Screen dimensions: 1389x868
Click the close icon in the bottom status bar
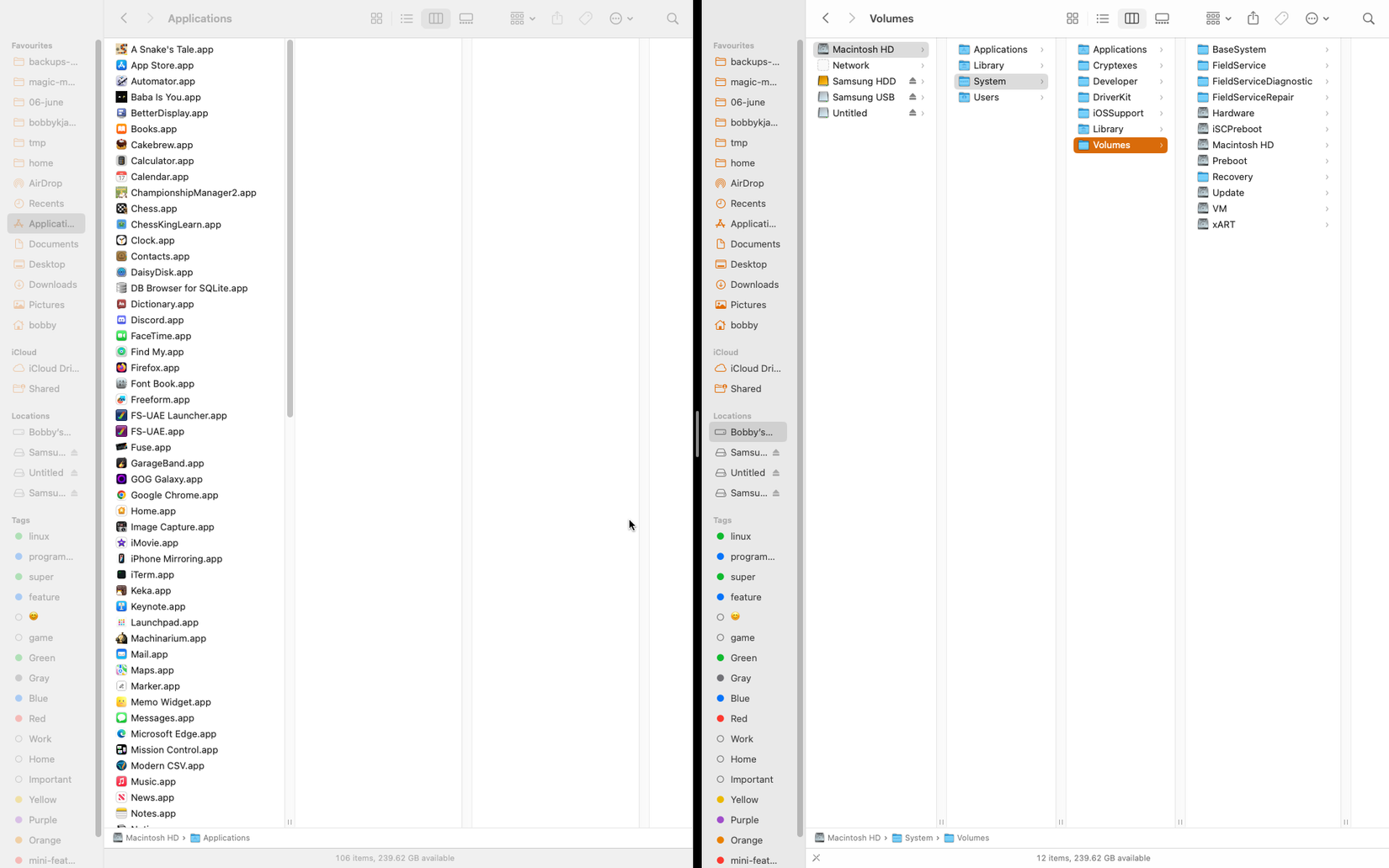816,858
